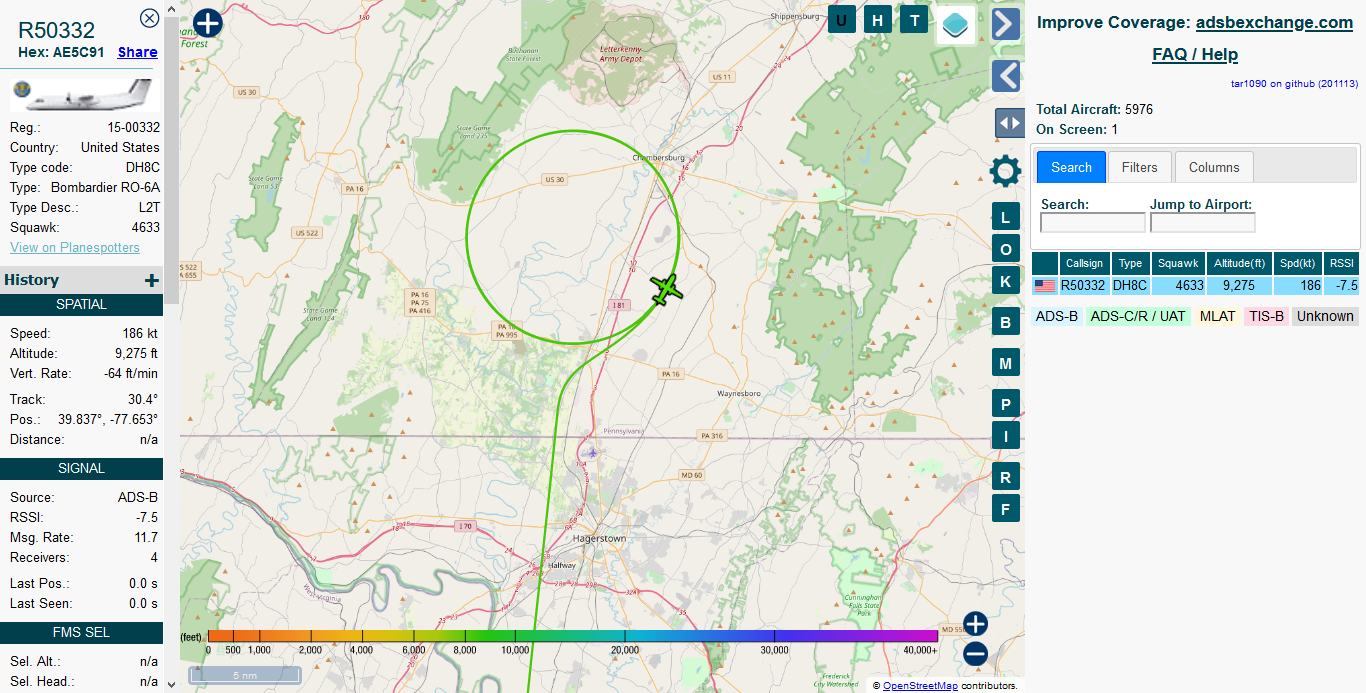Open tar1090 on github link
Image resolution: width=1366 pixels, height=693 pixels.
click(1294, 84)
